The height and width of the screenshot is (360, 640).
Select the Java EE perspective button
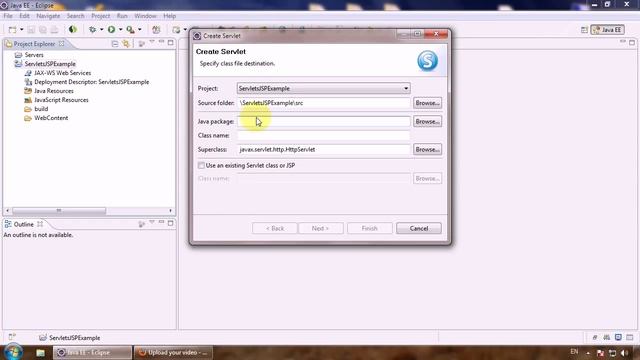[607, 30]
